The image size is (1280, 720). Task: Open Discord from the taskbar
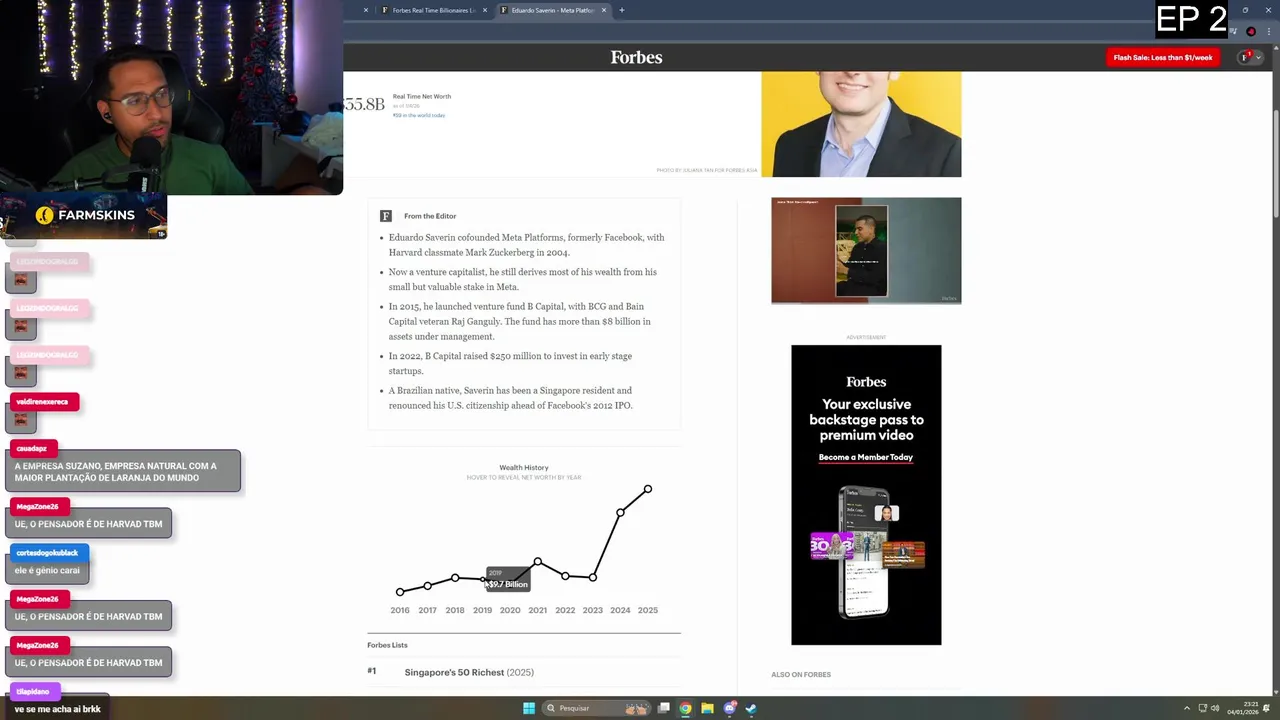729,708
